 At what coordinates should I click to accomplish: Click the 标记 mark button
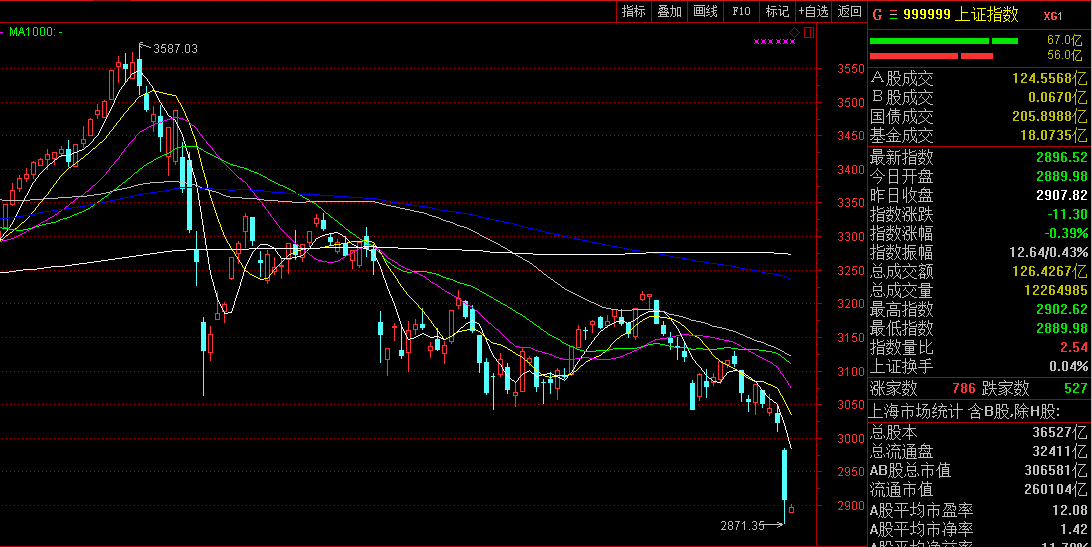pos(777,11)
